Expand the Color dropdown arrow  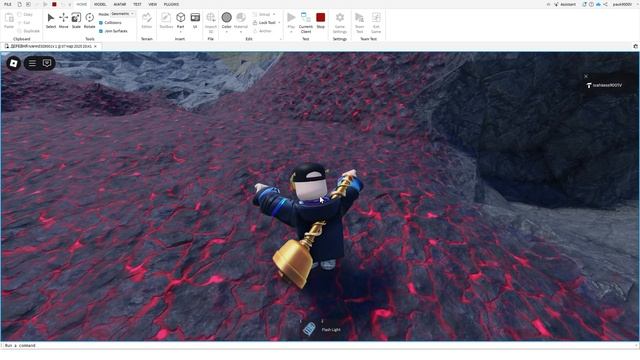[227, 32]
